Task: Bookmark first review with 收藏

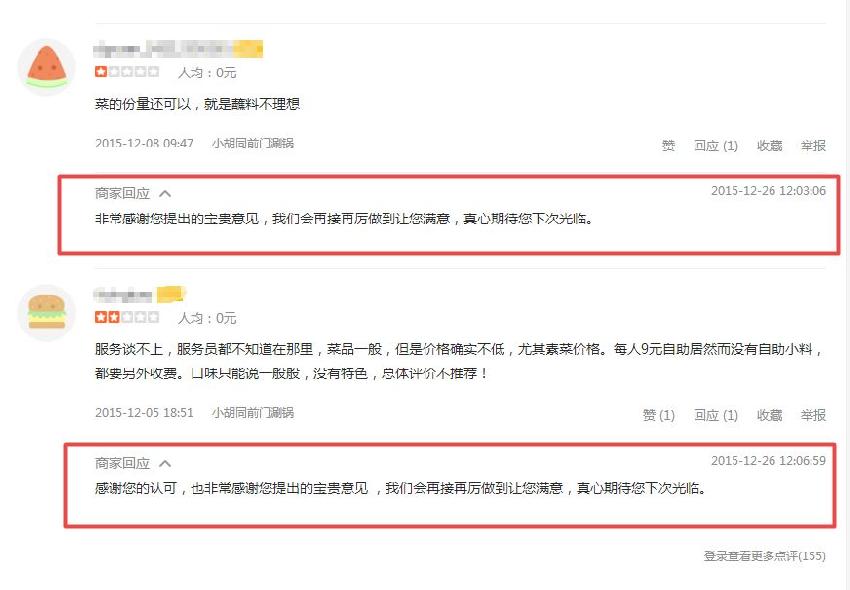Action: (x=770, y=145)
